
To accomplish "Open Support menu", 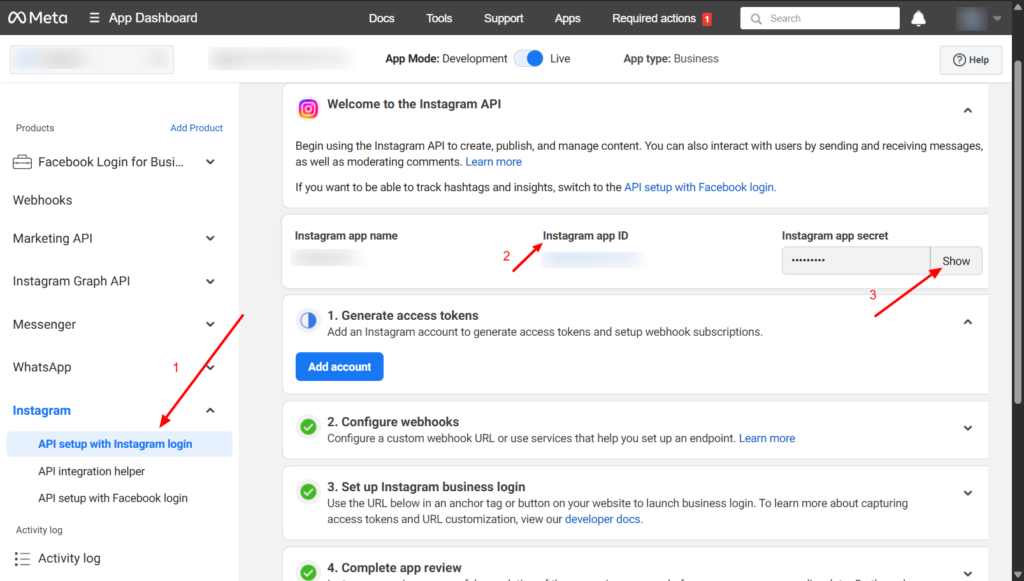I will coord(504,18).
